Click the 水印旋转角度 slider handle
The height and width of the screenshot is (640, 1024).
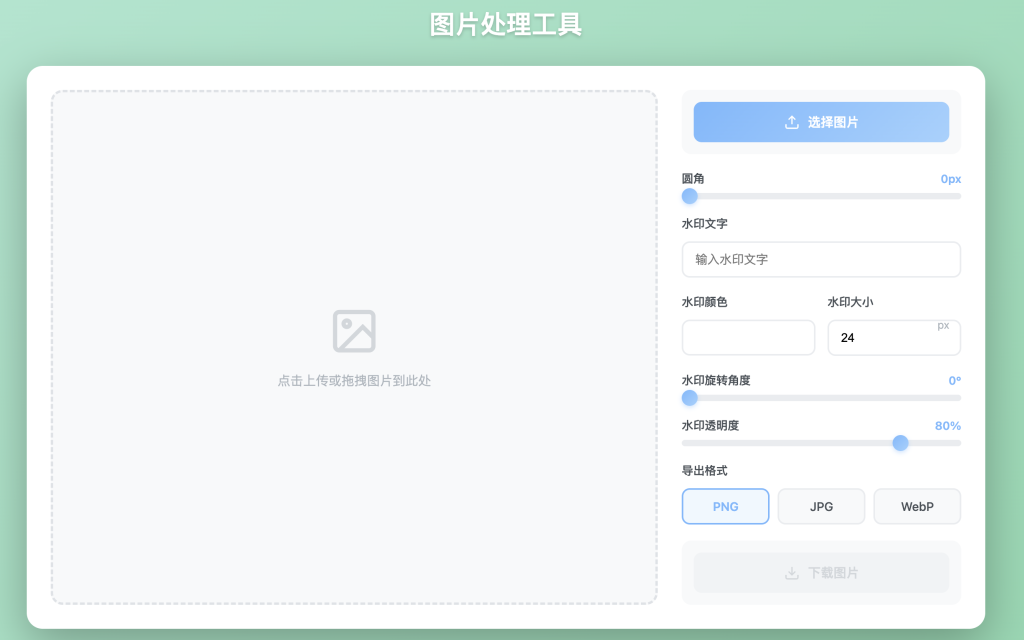point(690,398)
